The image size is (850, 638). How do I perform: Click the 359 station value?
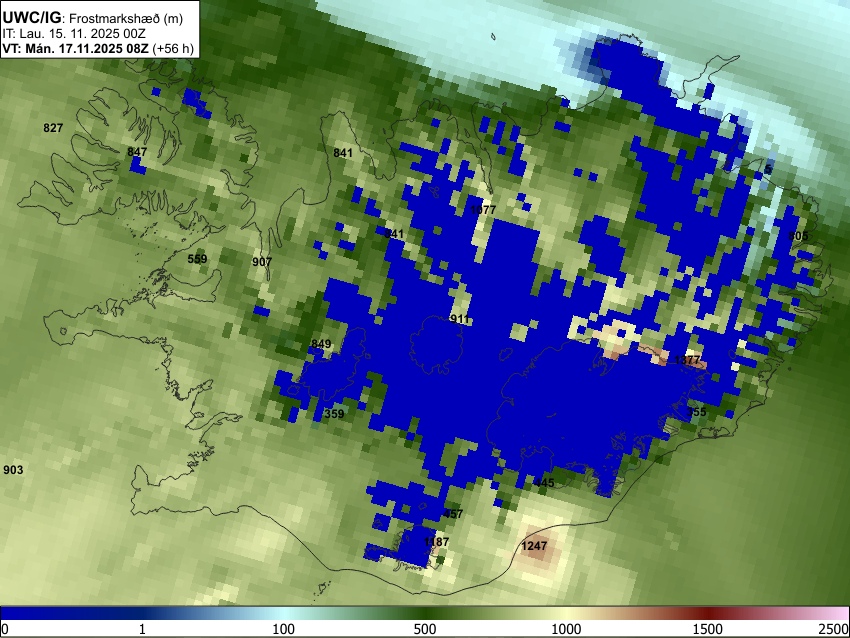334,414
